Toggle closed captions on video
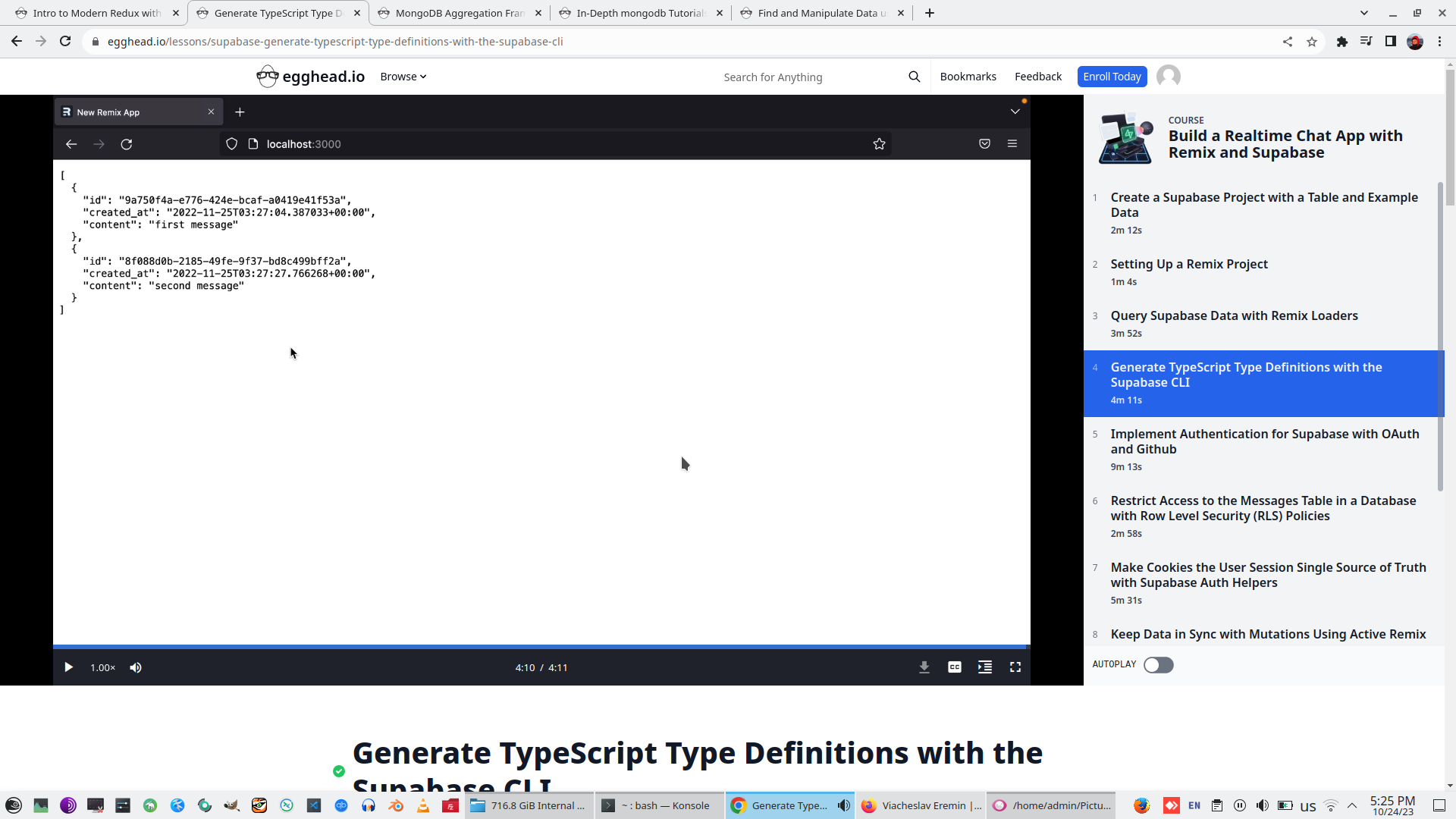The height and width of the screenshot is (819, 1456). [954, 667]
